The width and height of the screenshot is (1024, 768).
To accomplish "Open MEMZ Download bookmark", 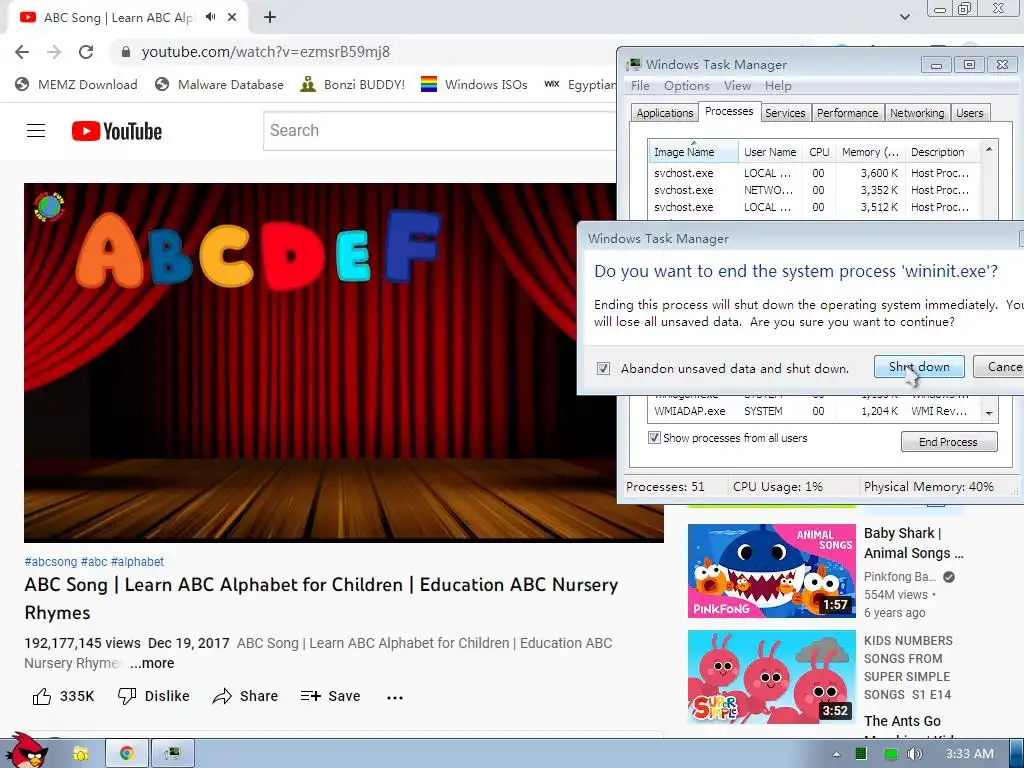I will (x=76, y=84).
